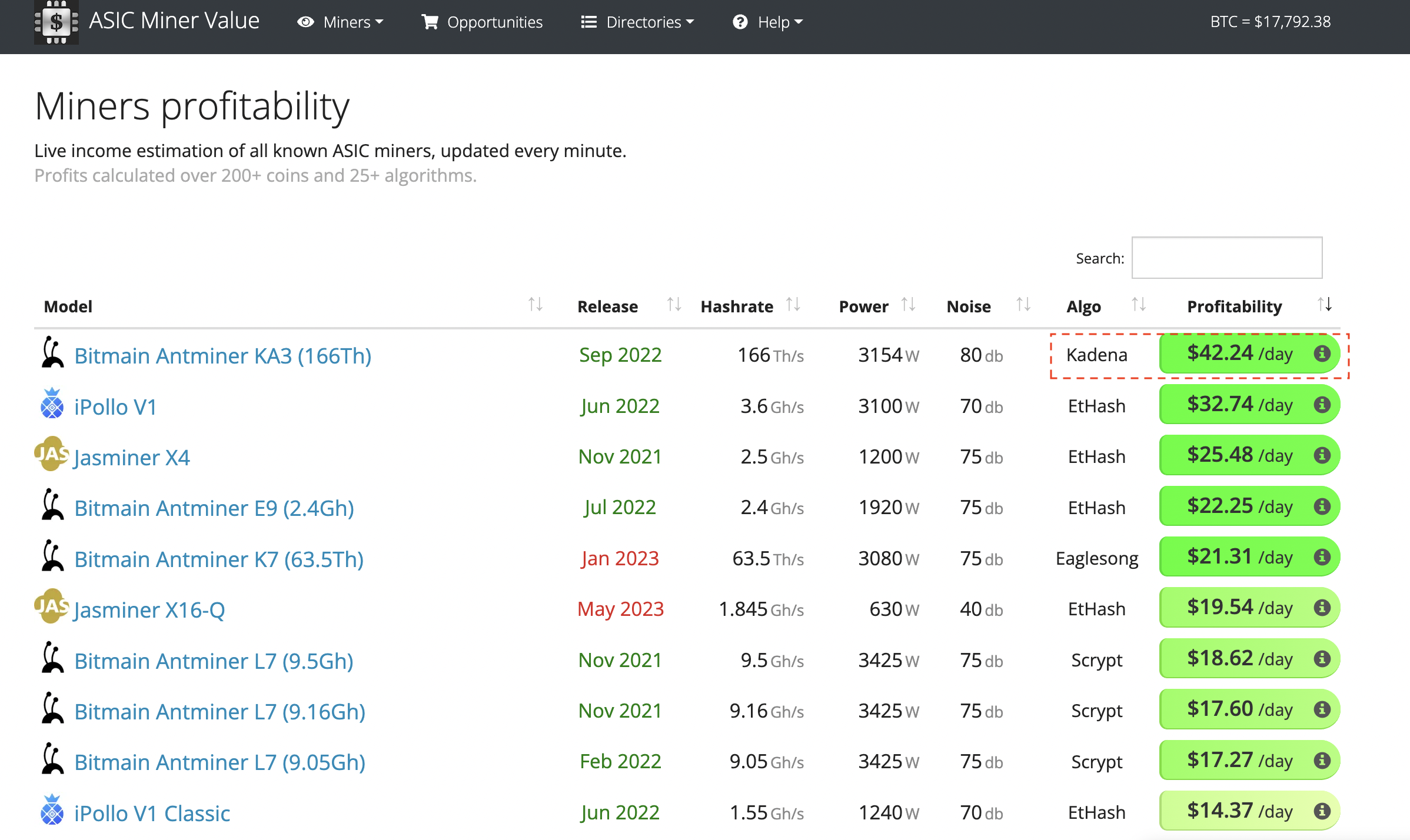Toggle Profitability column sort direction arrows
The image size is (1410, 840).
point(1325,305)
